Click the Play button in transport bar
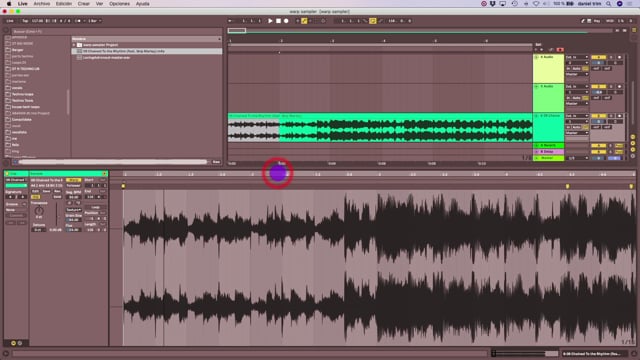 pos(270,21)
